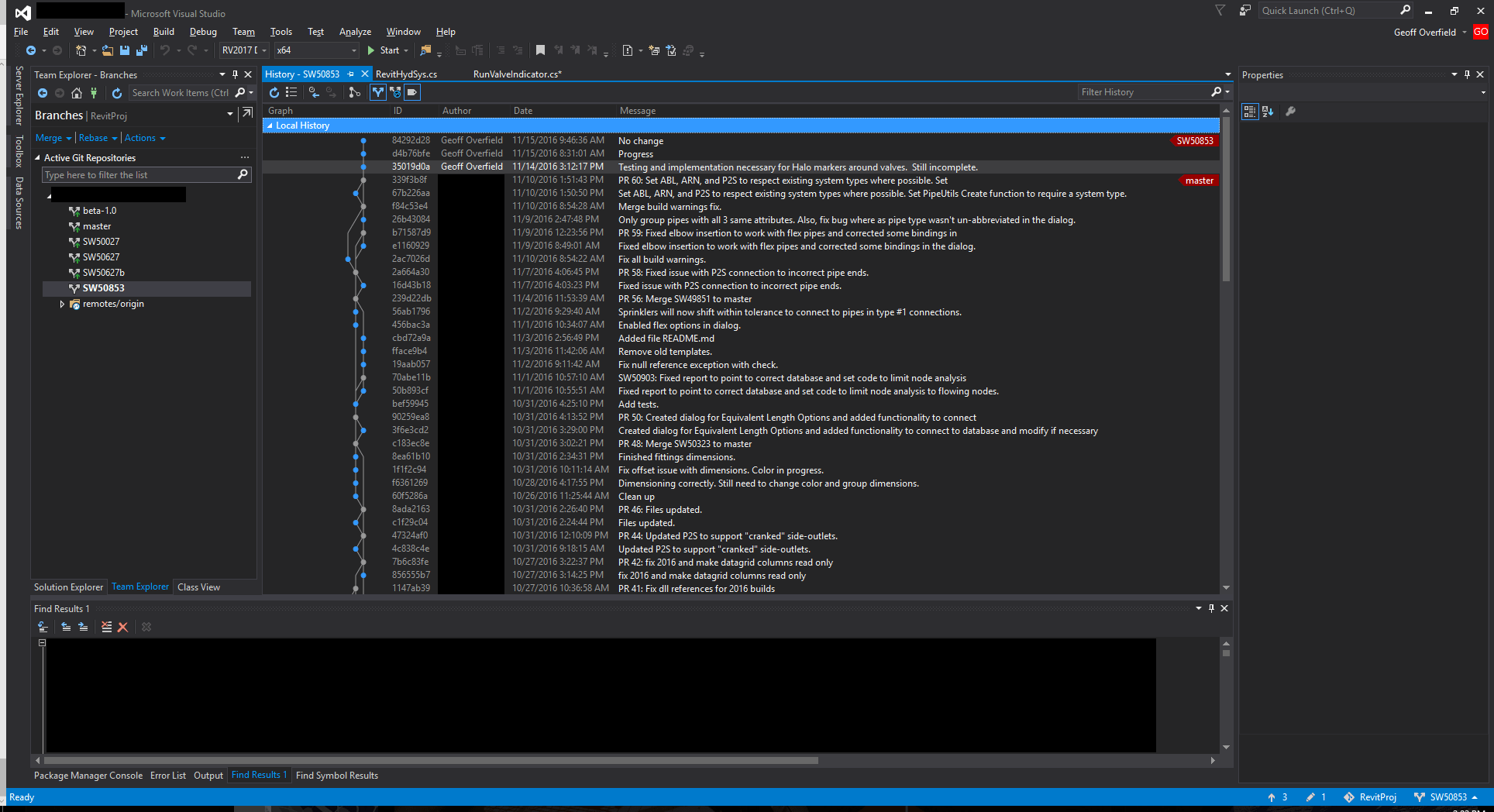This screenshot has height=812, width=1494.
Task: Go to next location in Find Results
Action: pos(83,627)
